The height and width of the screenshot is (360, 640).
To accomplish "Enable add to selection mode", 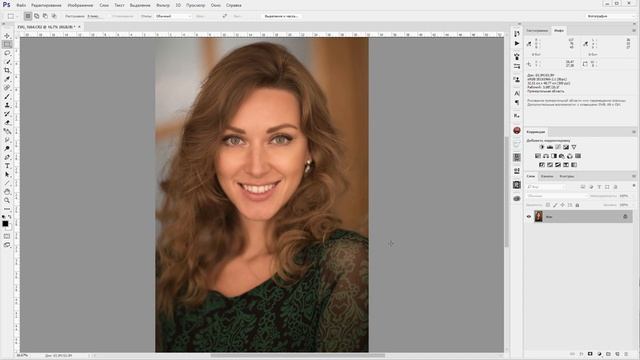I will [x=36, y=16].
